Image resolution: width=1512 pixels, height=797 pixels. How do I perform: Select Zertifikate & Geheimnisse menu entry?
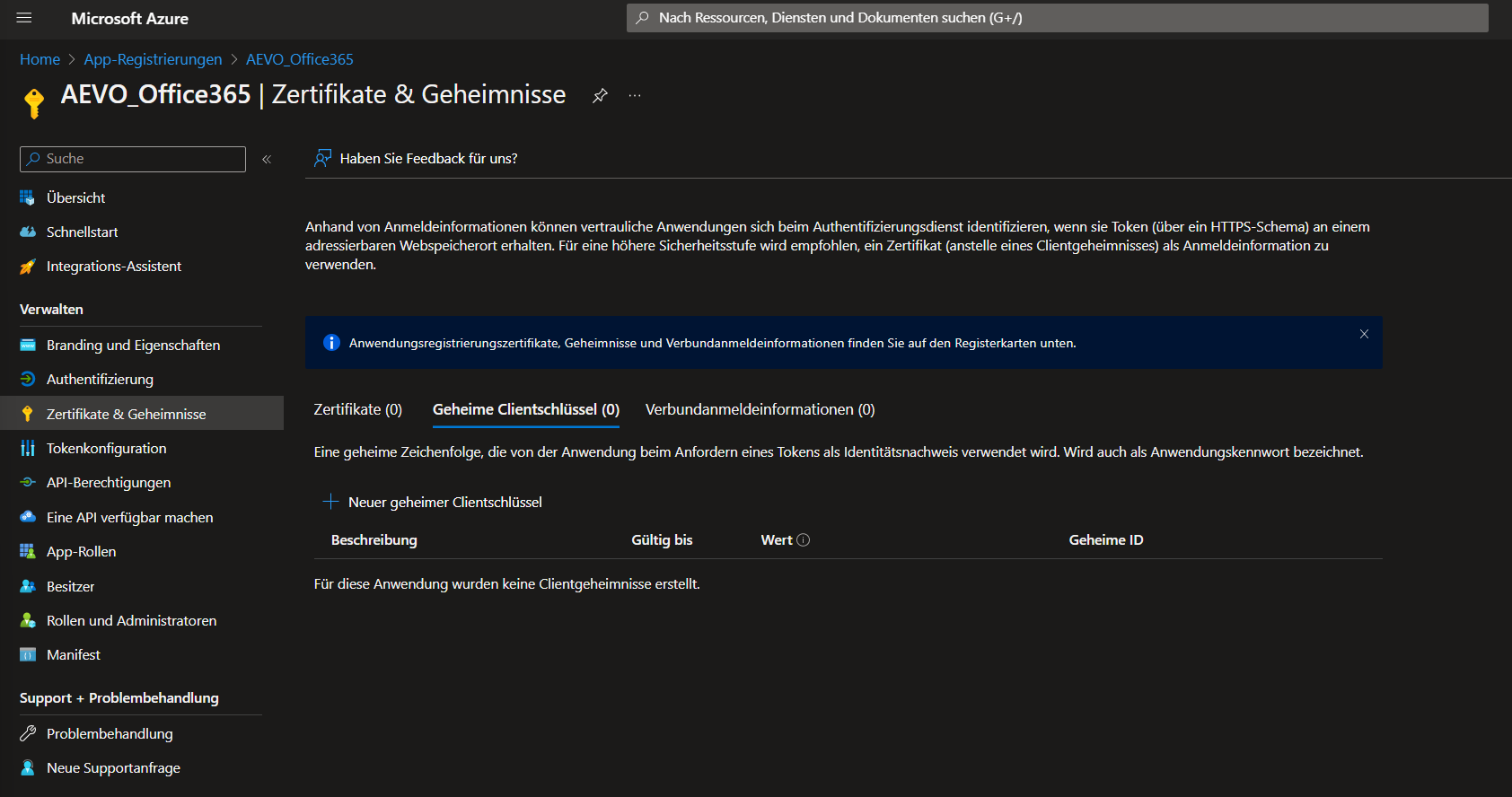tap(141, 414)
